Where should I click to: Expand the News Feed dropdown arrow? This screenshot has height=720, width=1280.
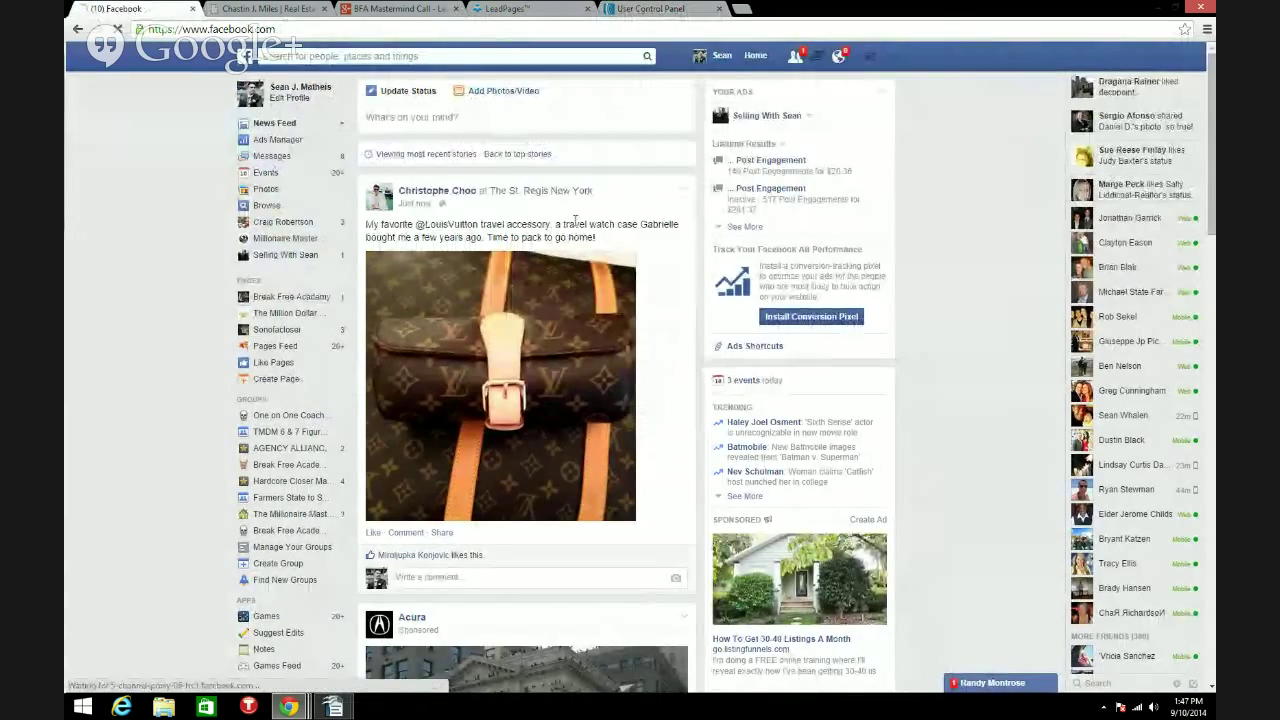coord(341,123)
